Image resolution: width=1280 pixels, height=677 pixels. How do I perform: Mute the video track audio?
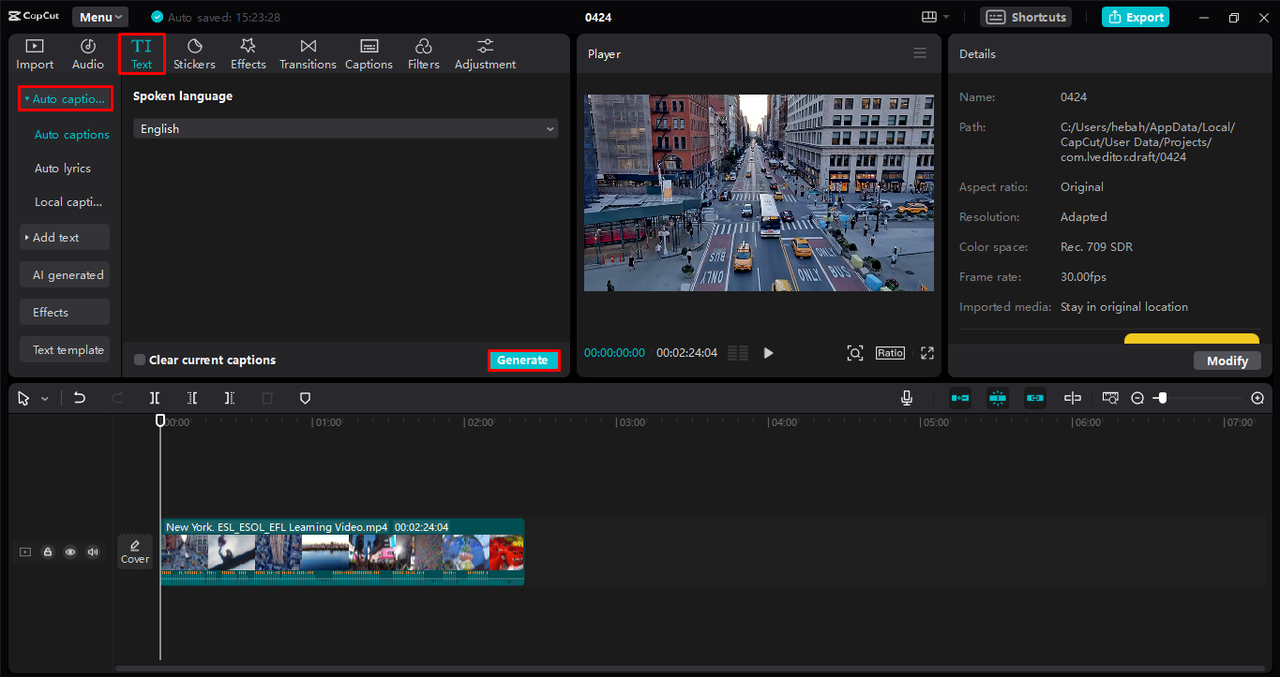[93, 552]
